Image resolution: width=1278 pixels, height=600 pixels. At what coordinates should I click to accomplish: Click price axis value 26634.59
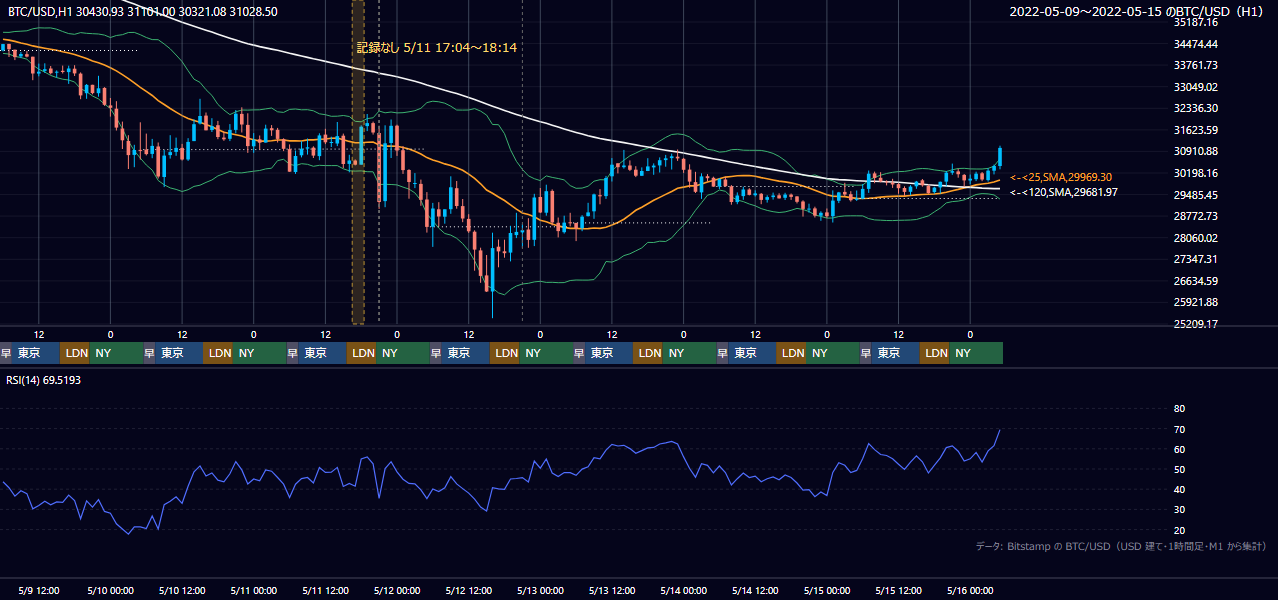tap(1196, 281)
